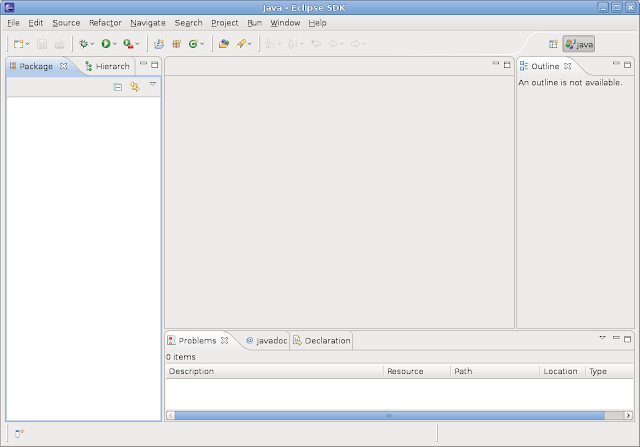Click the Previous Annotation icon
Viewport: 640px width, 447px height.
click(292, 44)
